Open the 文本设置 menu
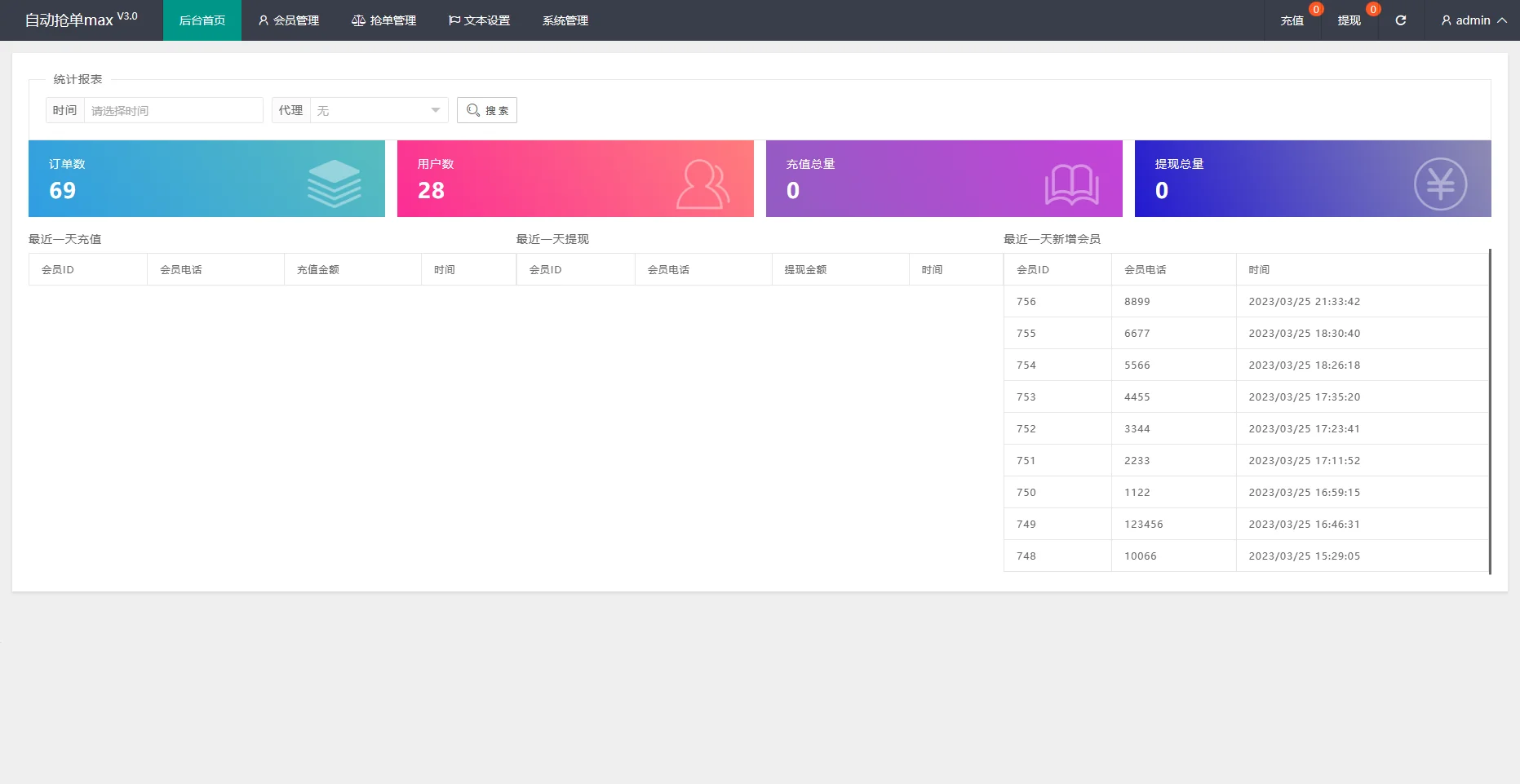The height and width of the screenshot is (784, 1520). [480, 20]
